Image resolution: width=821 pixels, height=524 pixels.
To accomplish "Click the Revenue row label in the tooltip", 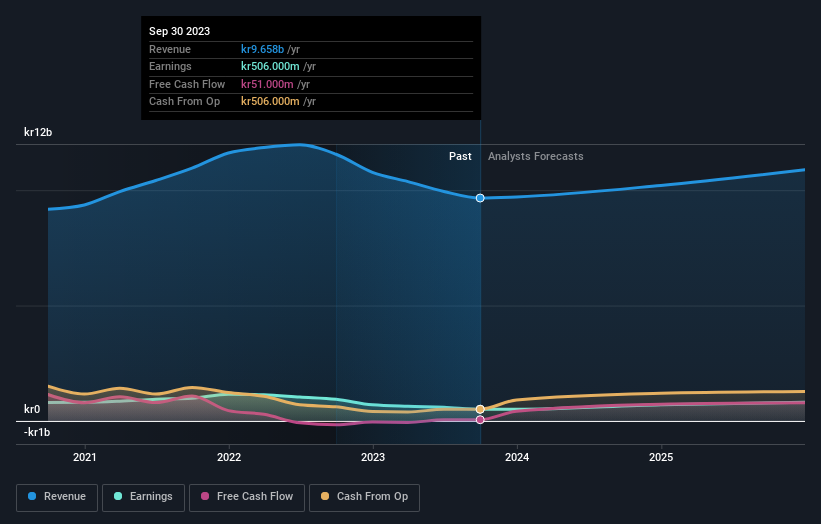I will [170, 49].
